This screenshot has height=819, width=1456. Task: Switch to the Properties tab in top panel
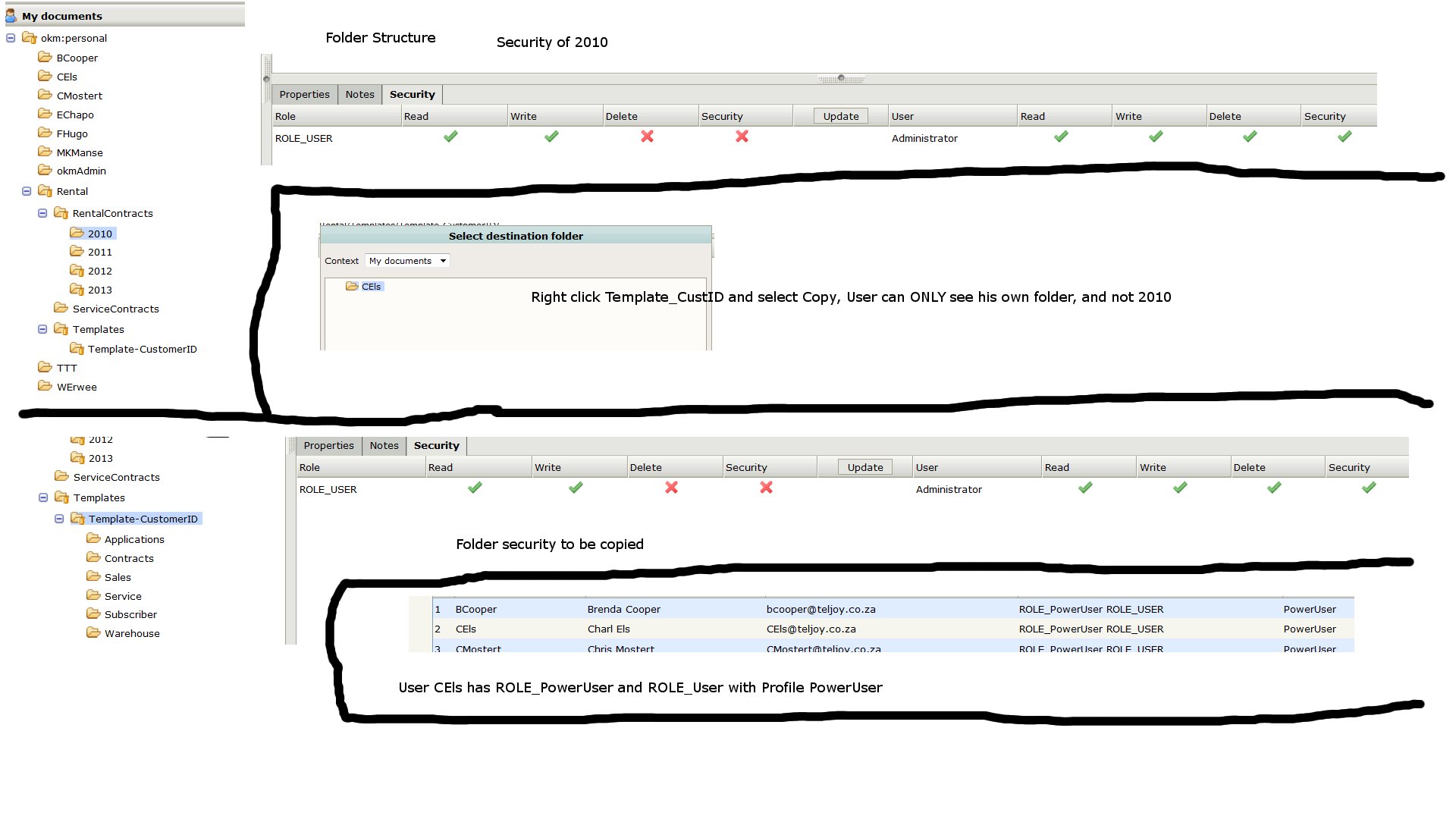pos(304,94)
